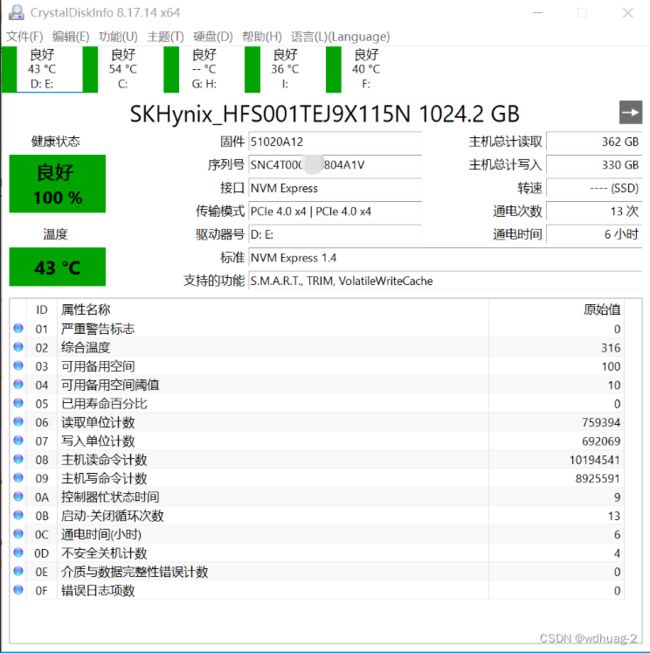Click raw value 759394
The image size is (650, 653).
click(x=601, y=422)
